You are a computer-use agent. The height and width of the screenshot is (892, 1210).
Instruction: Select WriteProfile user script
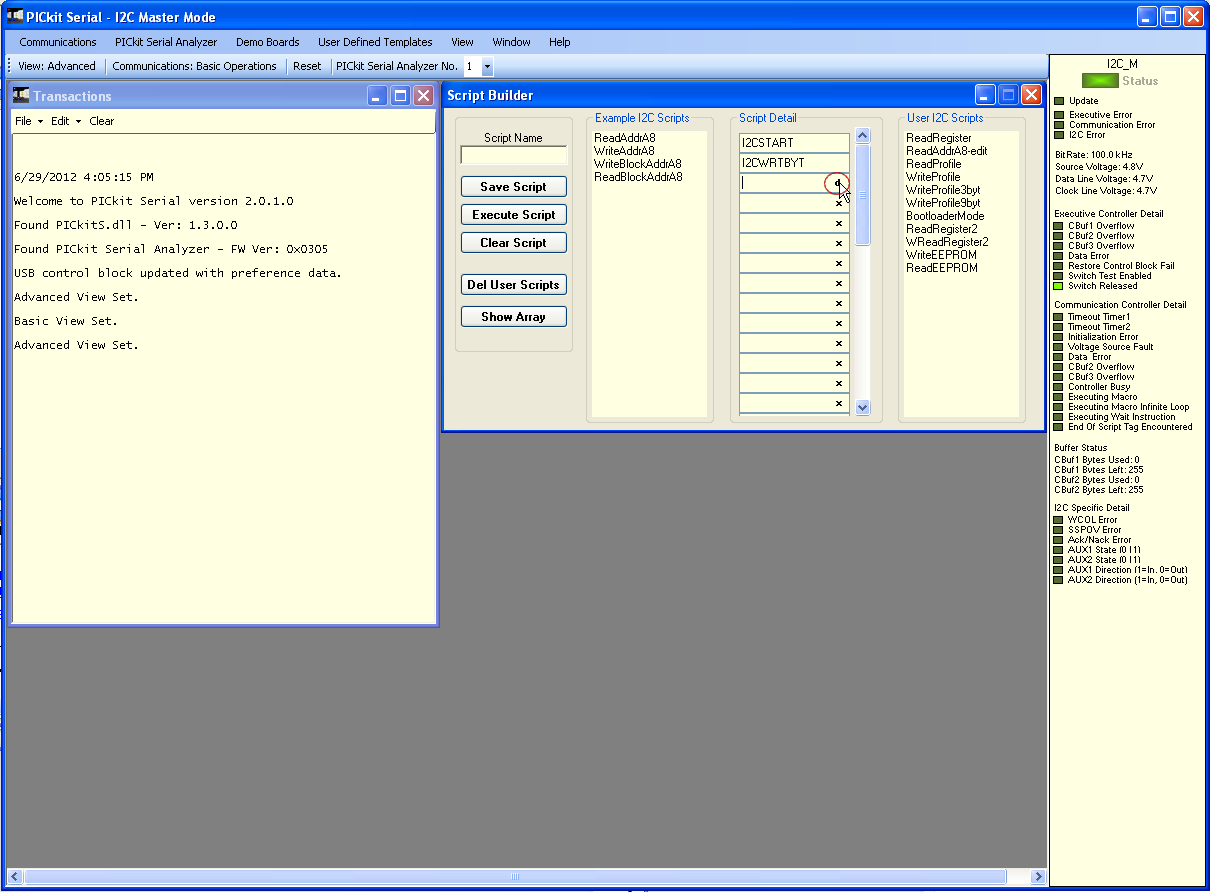934,177
